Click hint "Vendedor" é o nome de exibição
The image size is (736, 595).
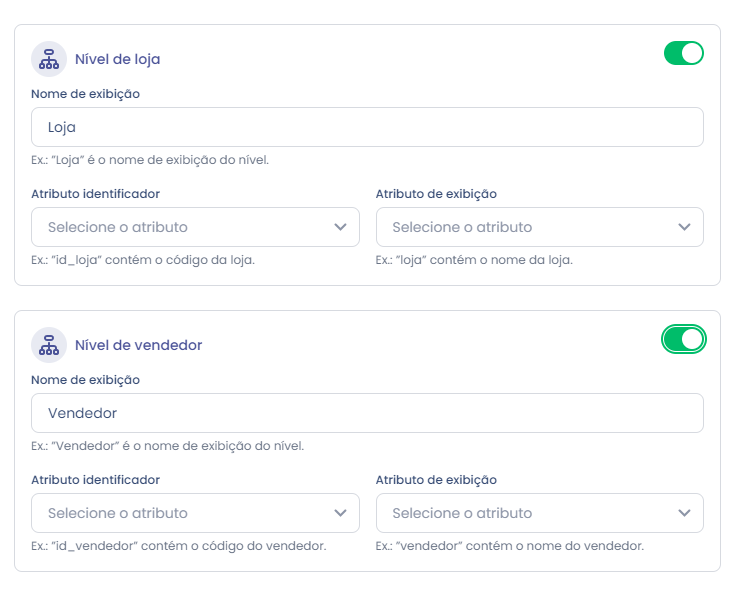(168, 446)
